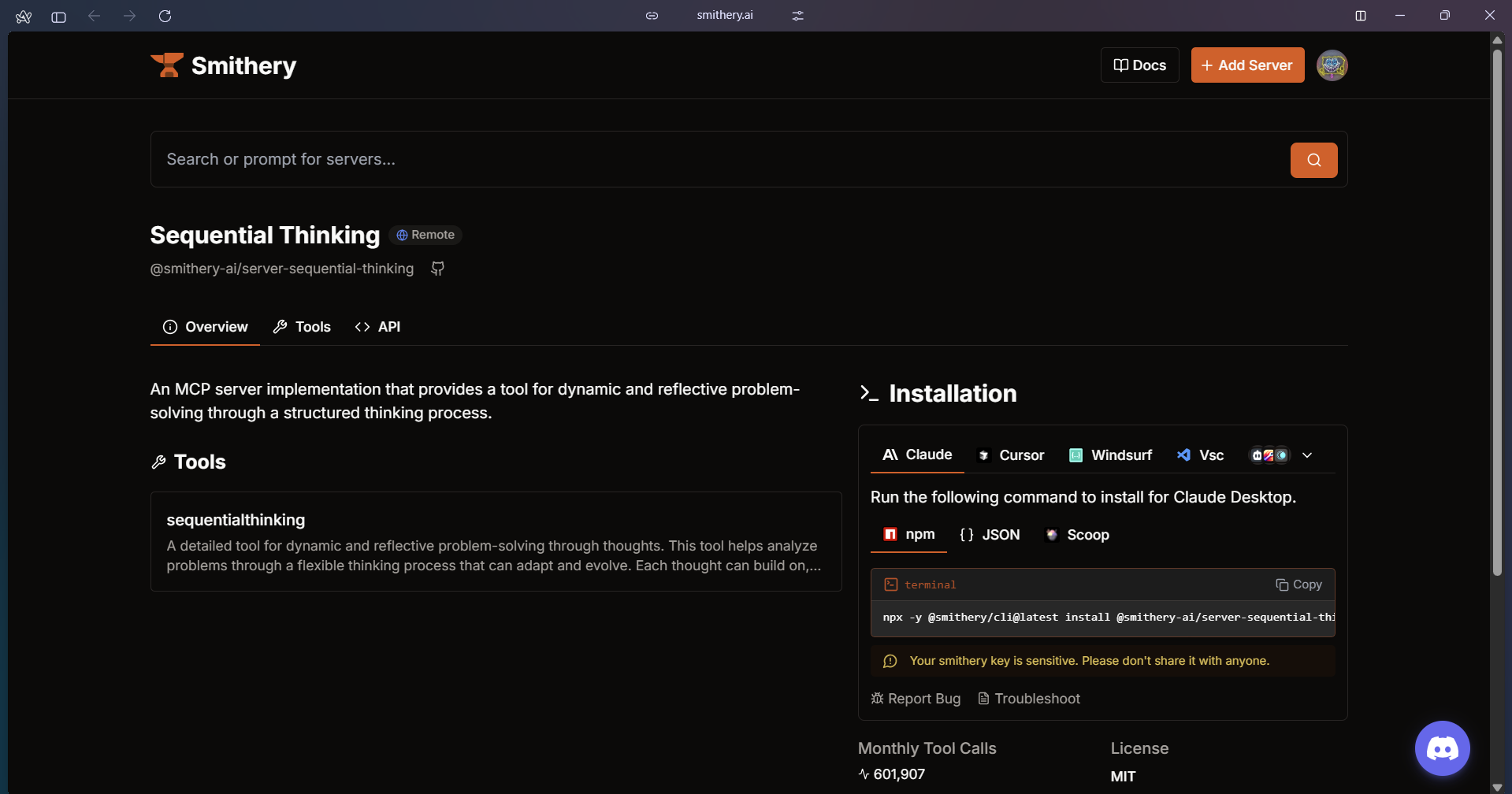Copy the terminal install command
1512x794 pixels.
[x=1298, y=584]
